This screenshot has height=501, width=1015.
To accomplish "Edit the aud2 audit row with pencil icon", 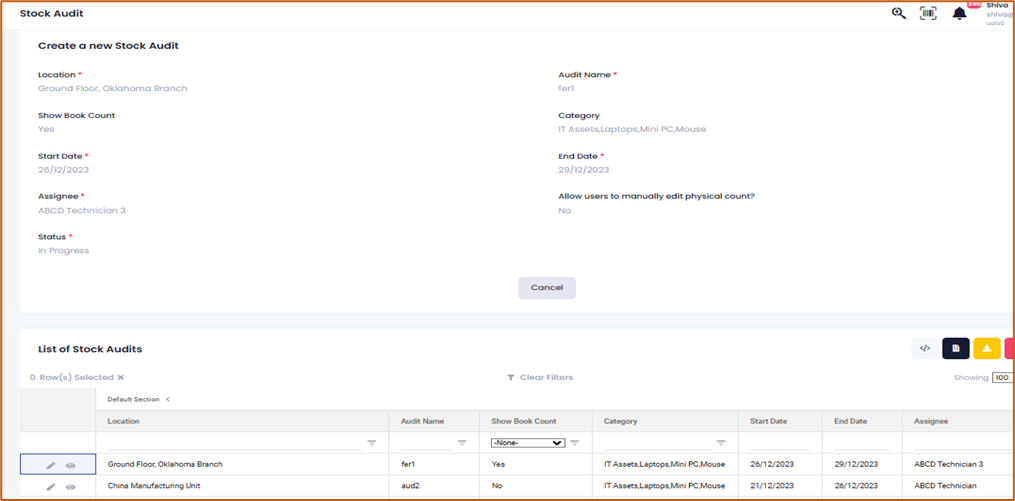I will click(50, 487).
